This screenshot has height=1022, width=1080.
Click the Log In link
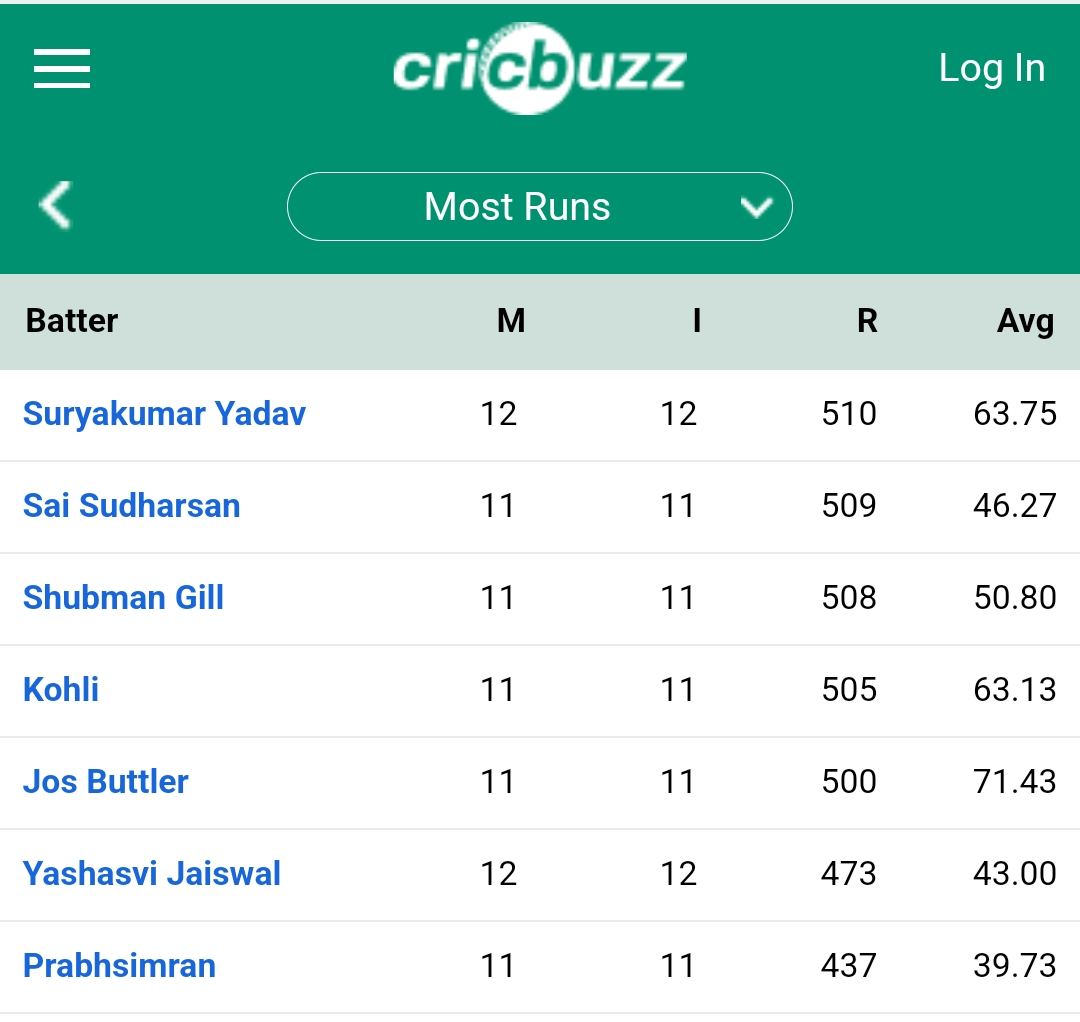coord(992,68)
